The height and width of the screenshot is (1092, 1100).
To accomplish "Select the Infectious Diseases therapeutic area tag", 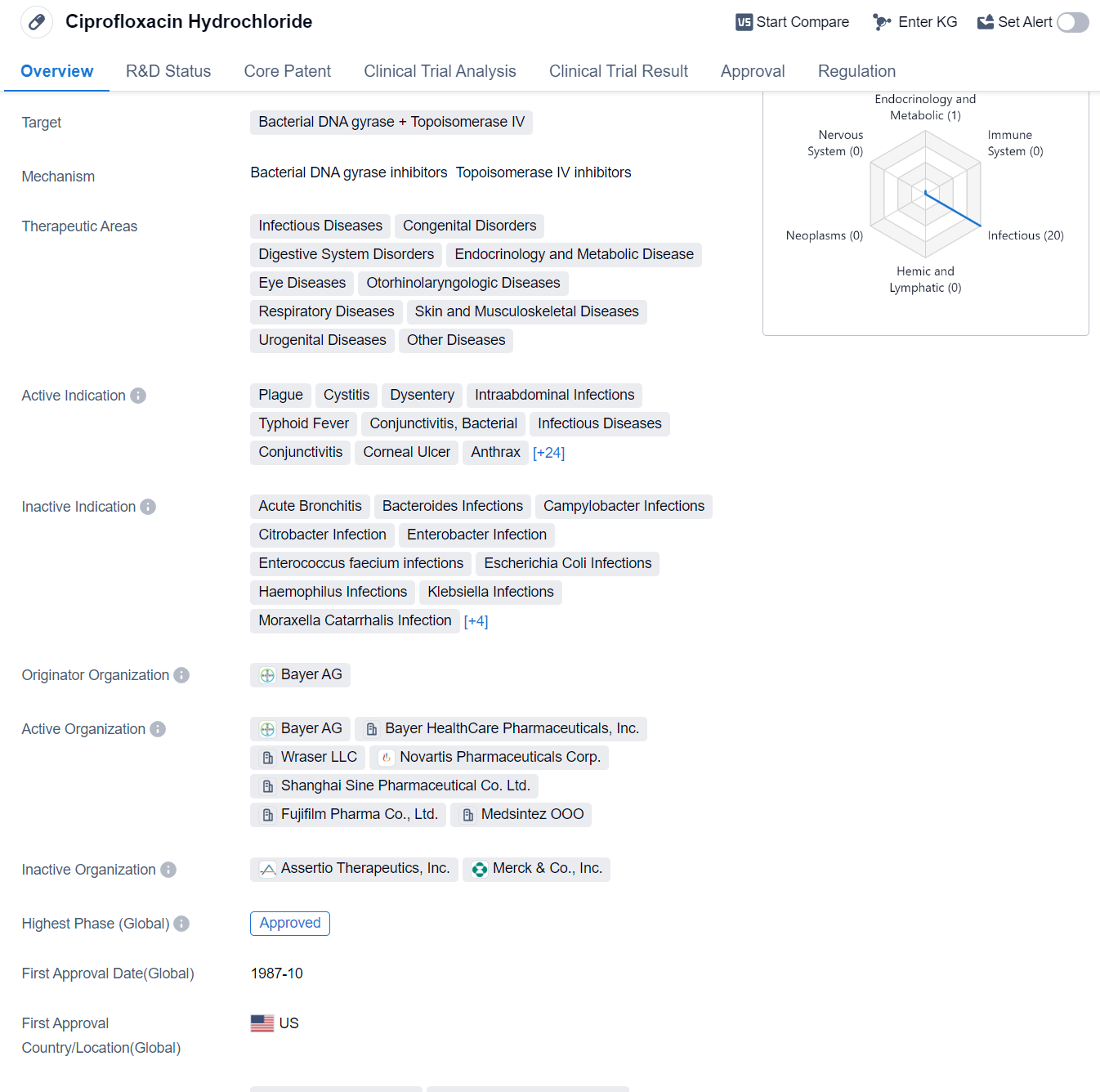I will [320, 226].
